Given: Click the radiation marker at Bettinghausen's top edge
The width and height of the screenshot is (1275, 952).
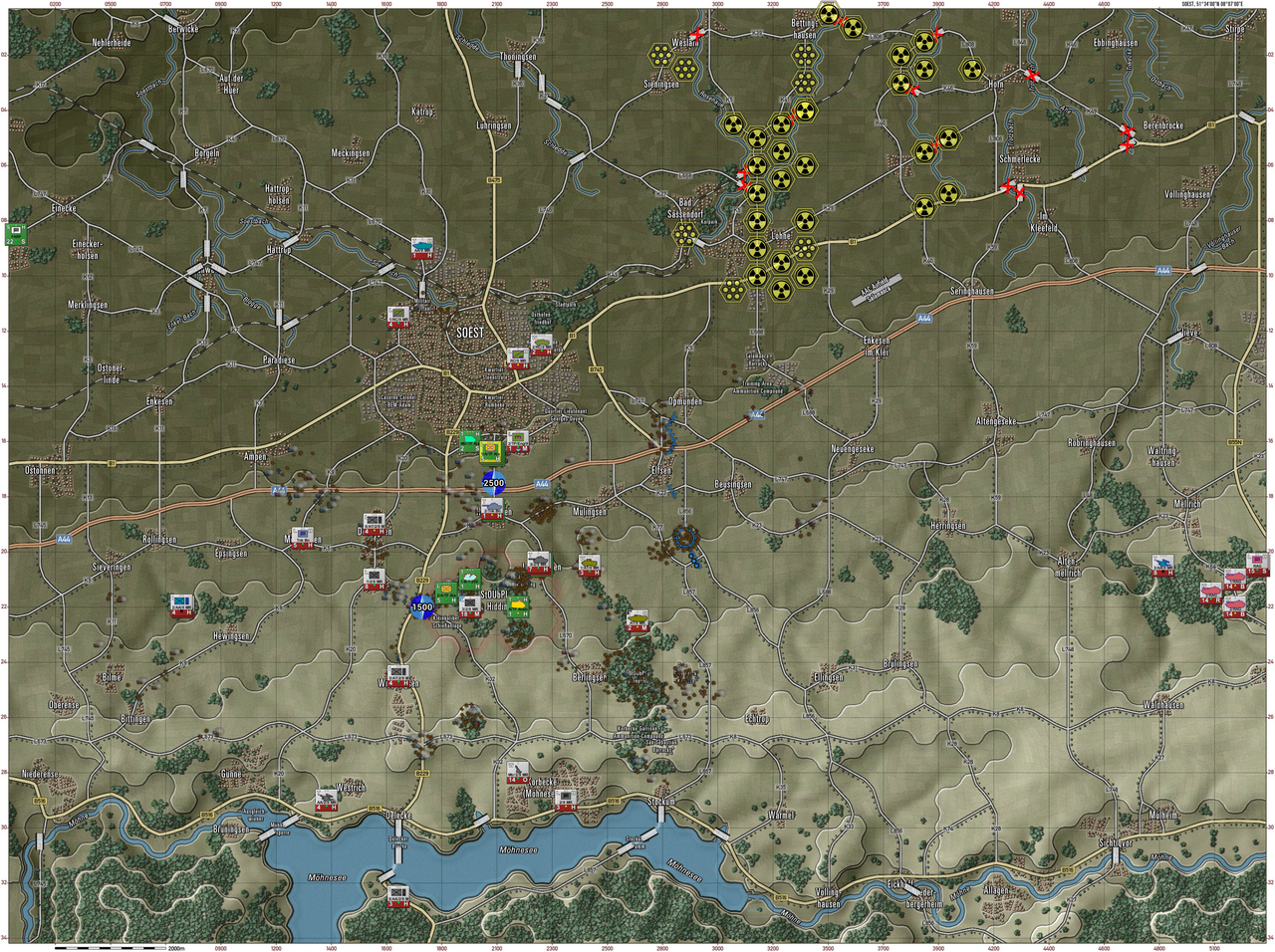Looking at the screenshot, I should point(829,14).
